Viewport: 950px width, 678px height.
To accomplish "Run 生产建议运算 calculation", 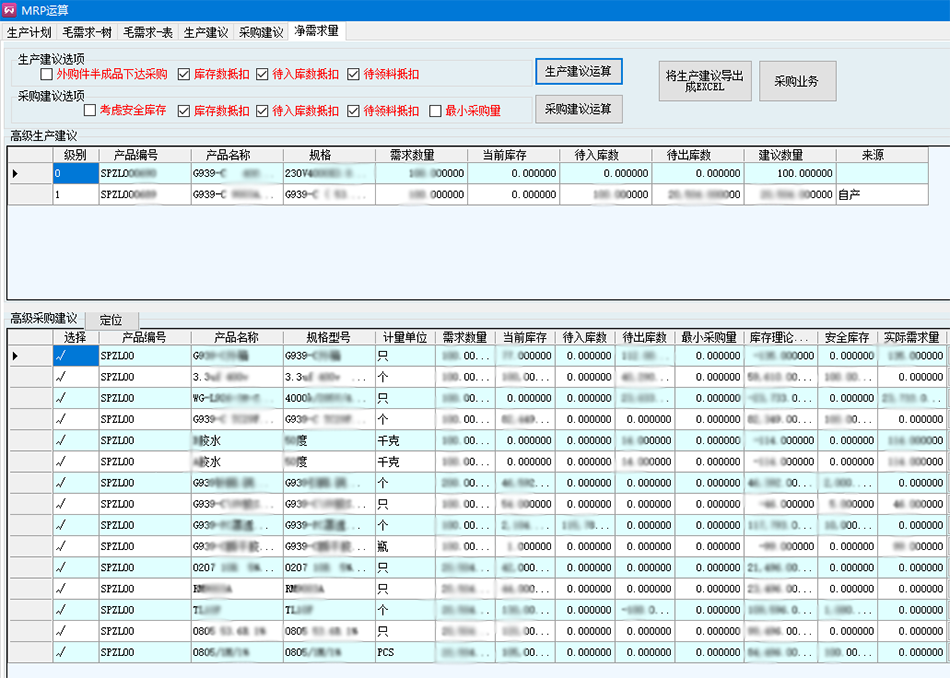I will (x=579, y=72).
